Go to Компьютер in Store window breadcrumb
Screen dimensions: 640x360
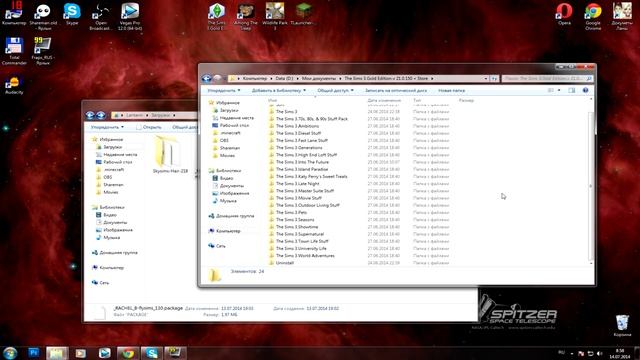(x=255, y=78)
